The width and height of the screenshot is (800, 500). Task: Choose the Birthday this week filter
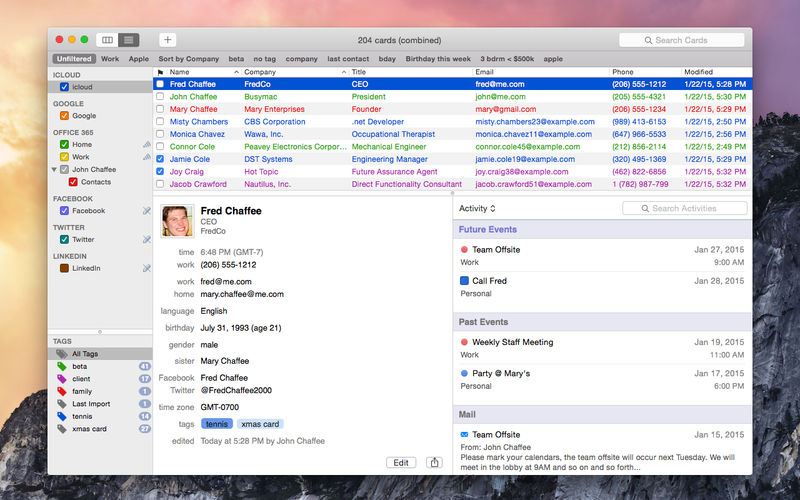[439, 59]
